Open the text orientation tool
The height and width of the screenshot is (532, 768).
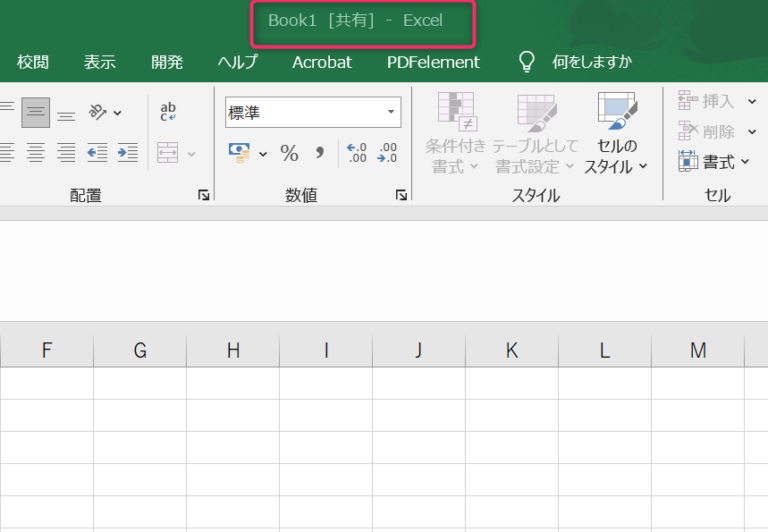click(97, 113)
